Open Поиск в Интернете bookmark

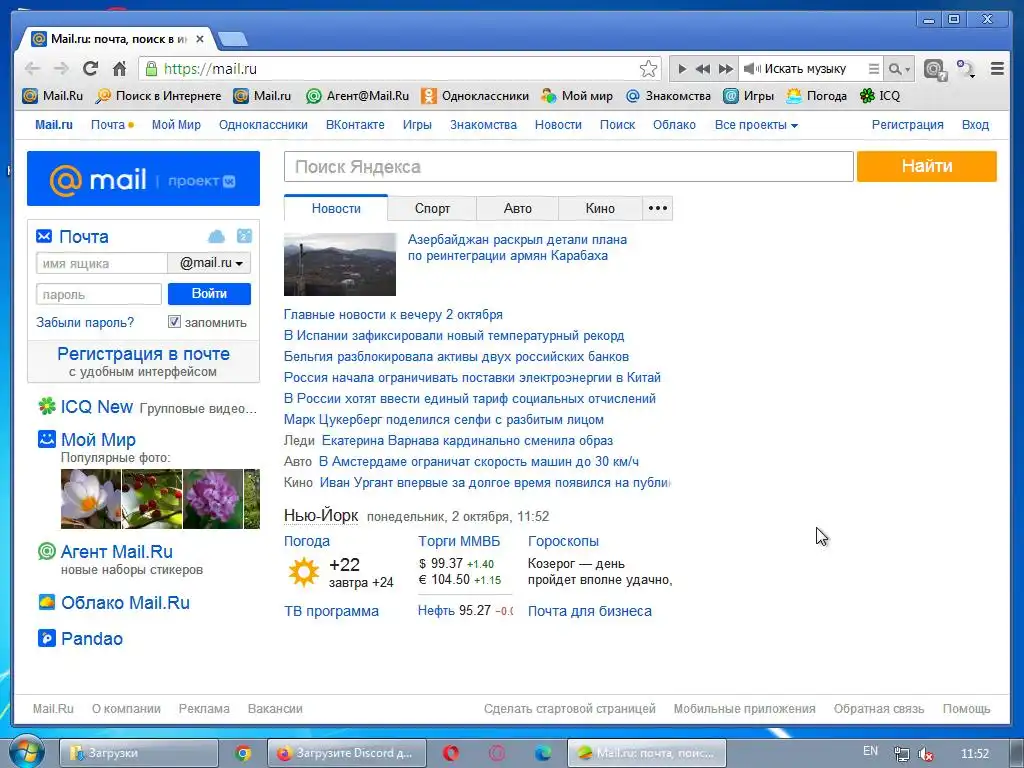(158, 96)
